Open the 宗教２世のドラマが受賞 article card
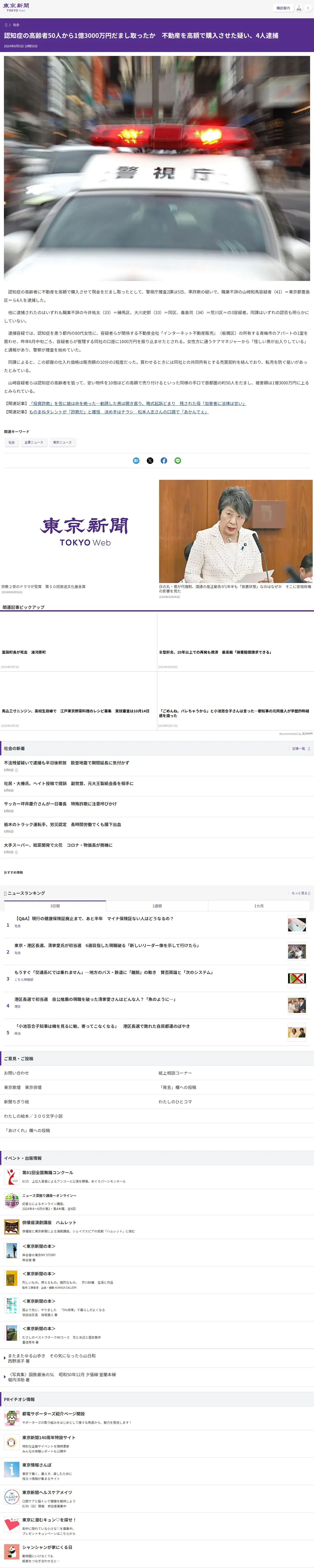This screenshot has width=314, height=1568. 78,537
